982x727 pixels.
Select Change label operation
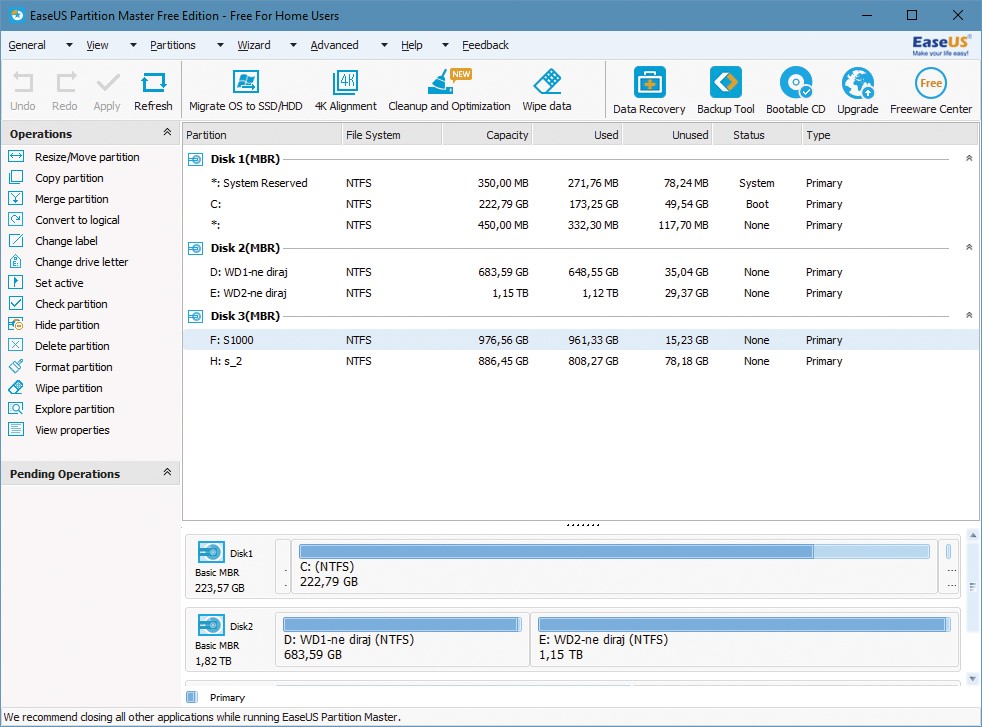tap(66, 241)
